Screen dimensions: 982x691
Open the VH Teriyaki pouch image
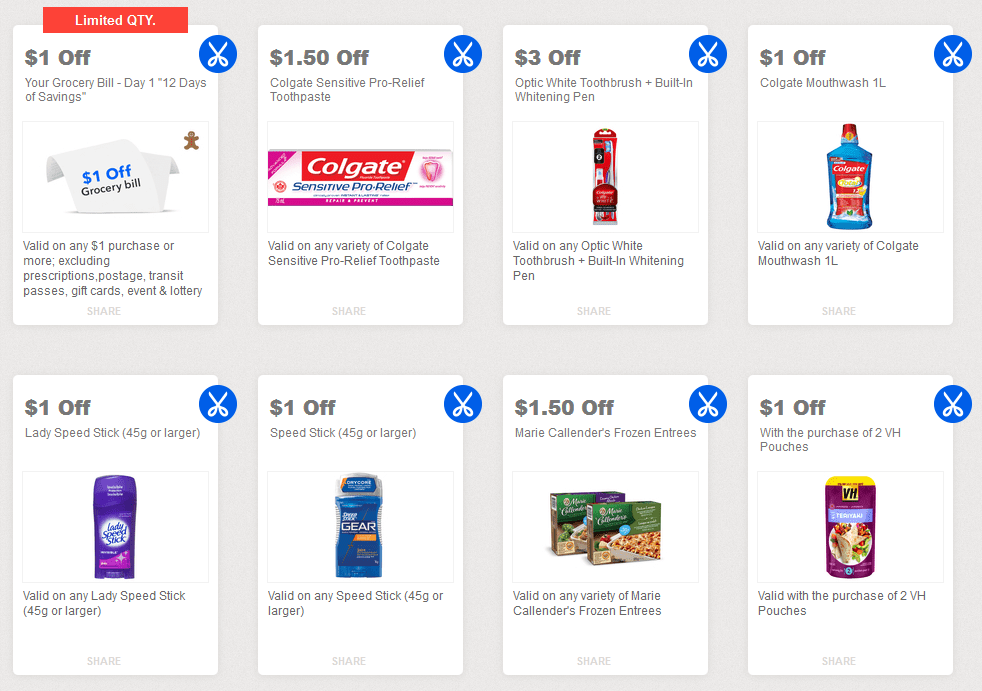point(850,527)
